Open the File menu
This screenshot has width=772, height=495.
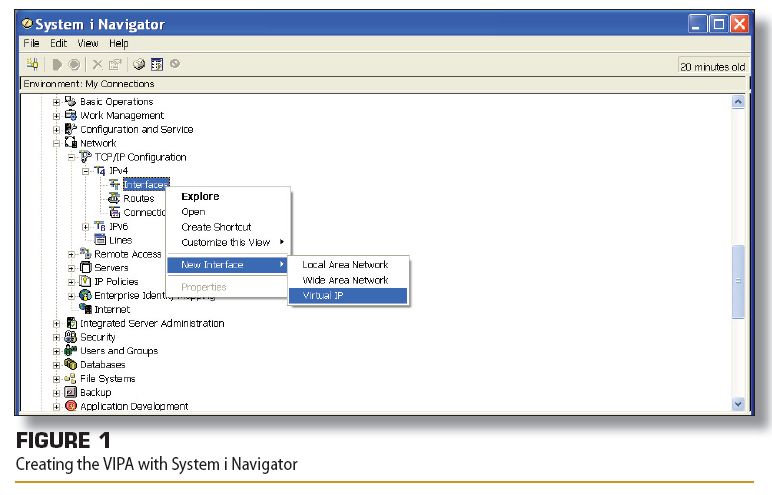pos(31,43)
